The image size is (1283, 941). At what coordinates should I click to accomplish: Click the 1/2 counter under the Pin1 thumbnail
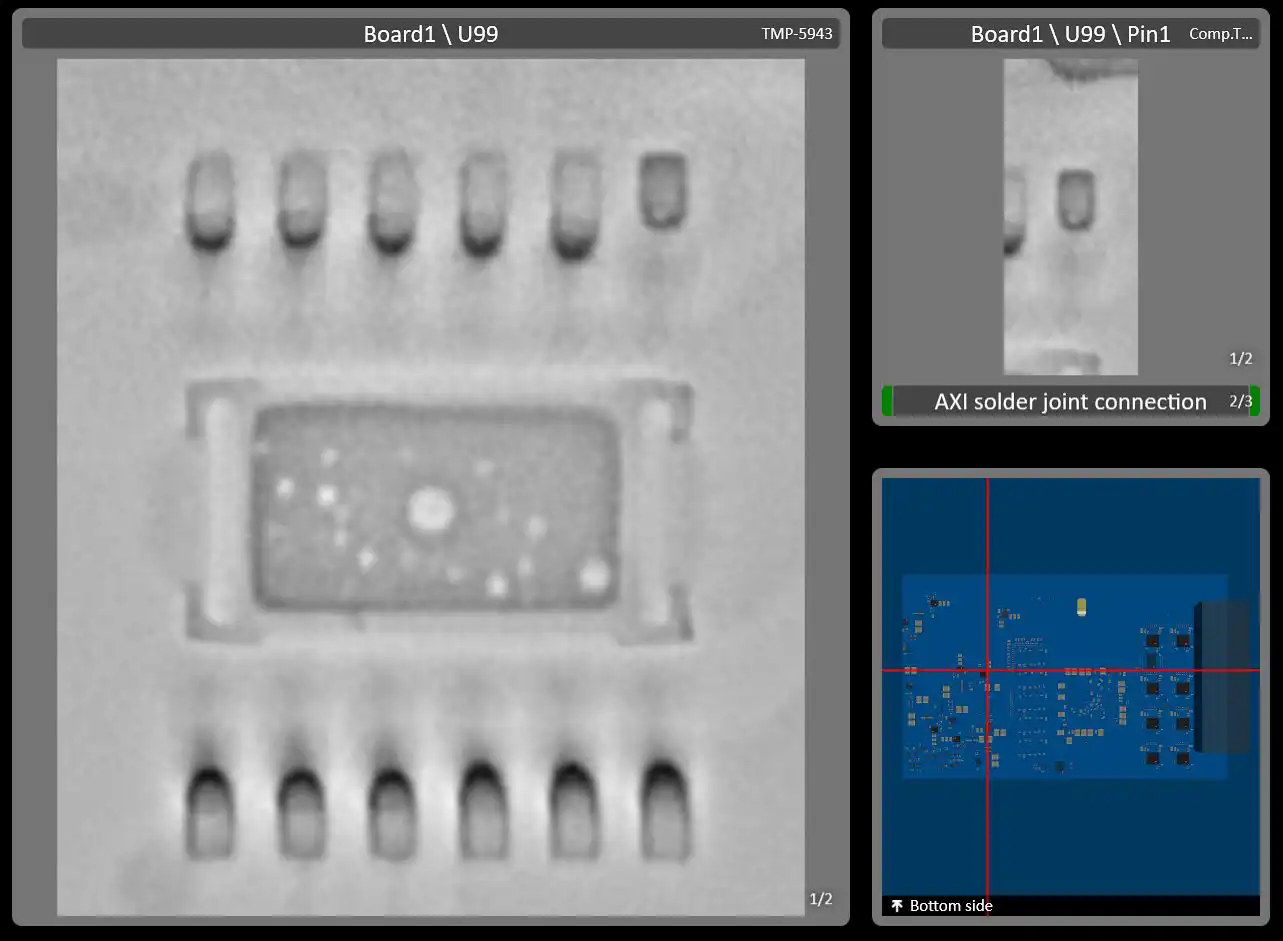pos(1240,358)
